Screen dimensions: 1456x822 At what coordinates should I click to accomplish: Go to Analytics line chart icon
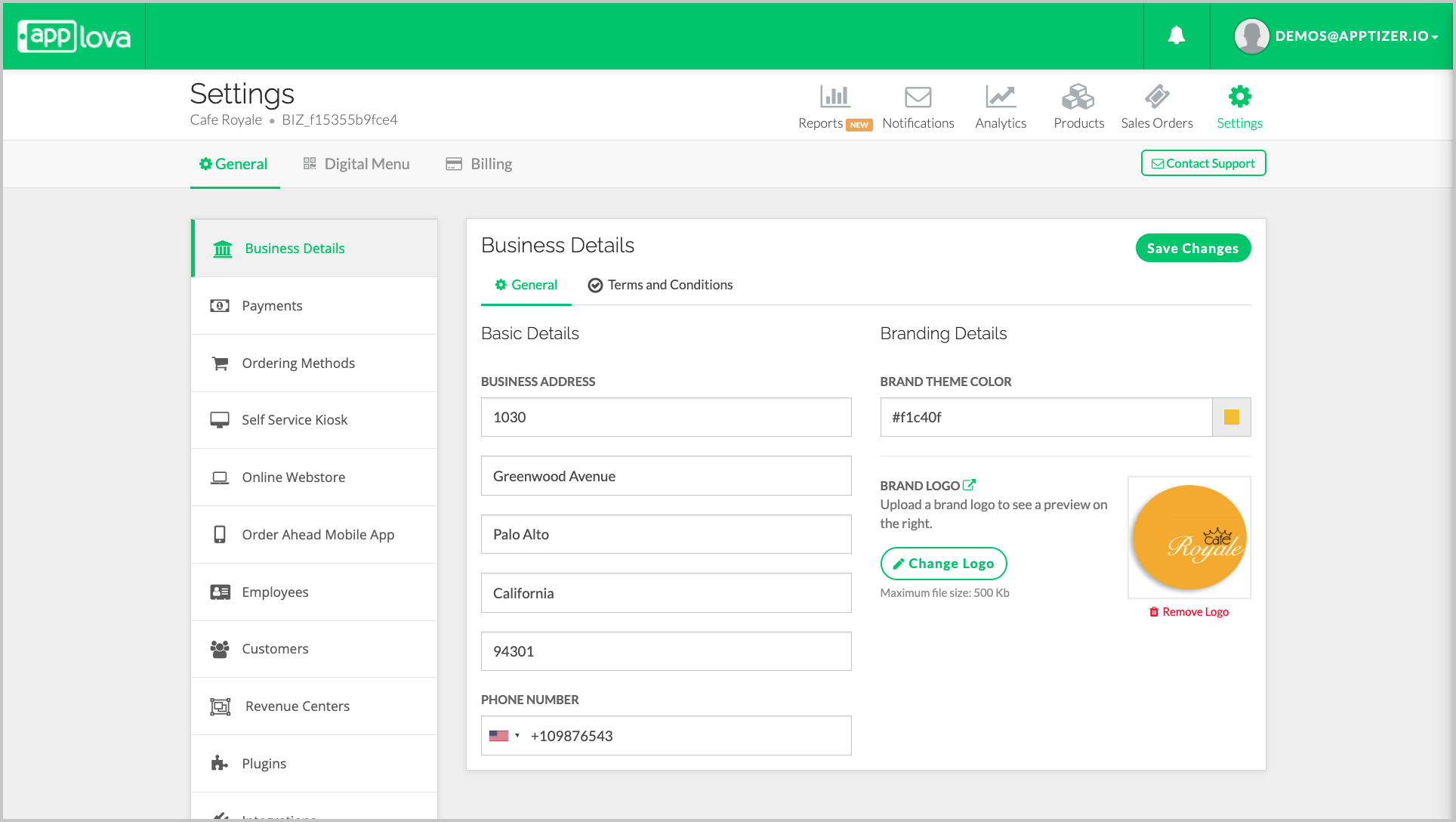pos(1000,97)
